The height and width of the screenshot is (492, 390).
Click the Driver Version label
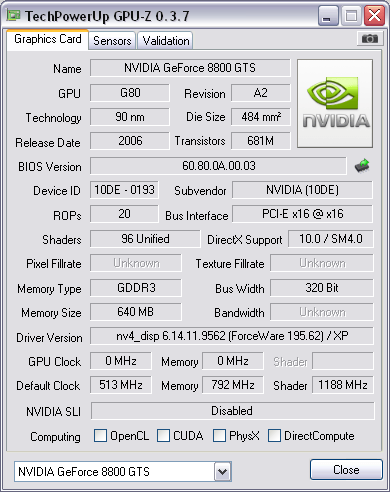coord(49,338)
